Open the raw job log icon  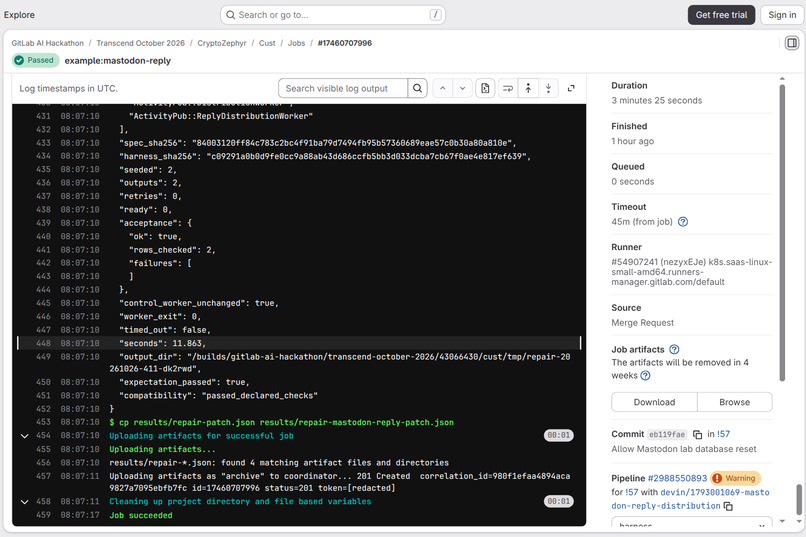tap(485, 88)
